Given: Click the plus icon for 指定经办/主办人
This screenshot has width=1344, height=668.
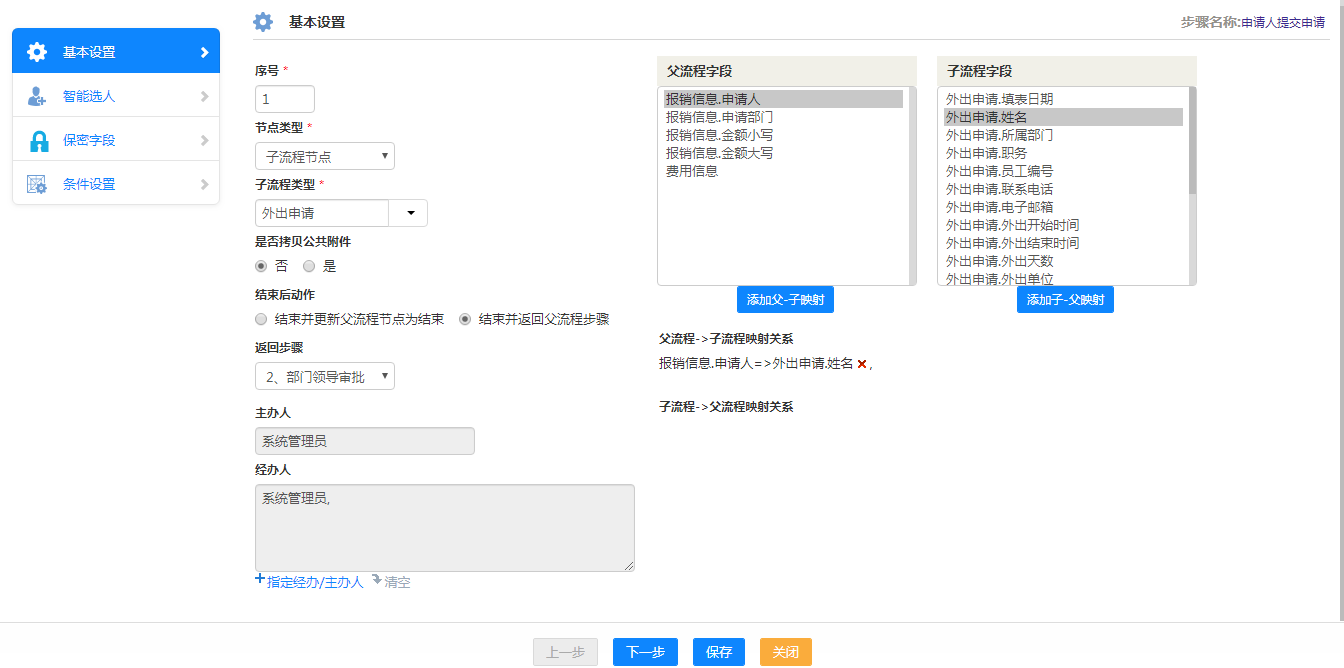Looking at the screenshot, I should click(260, 580).
